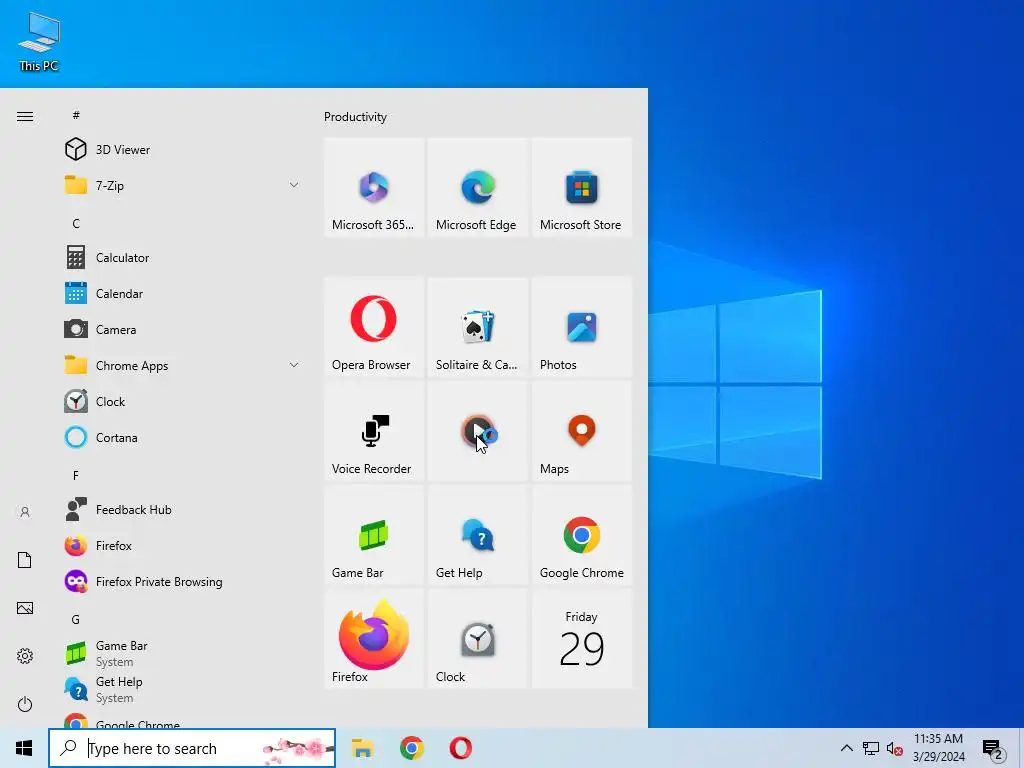Expand the 7-Zip folder chevron
The height and width of the screenshot is (768, 1024).
point(294,185)
